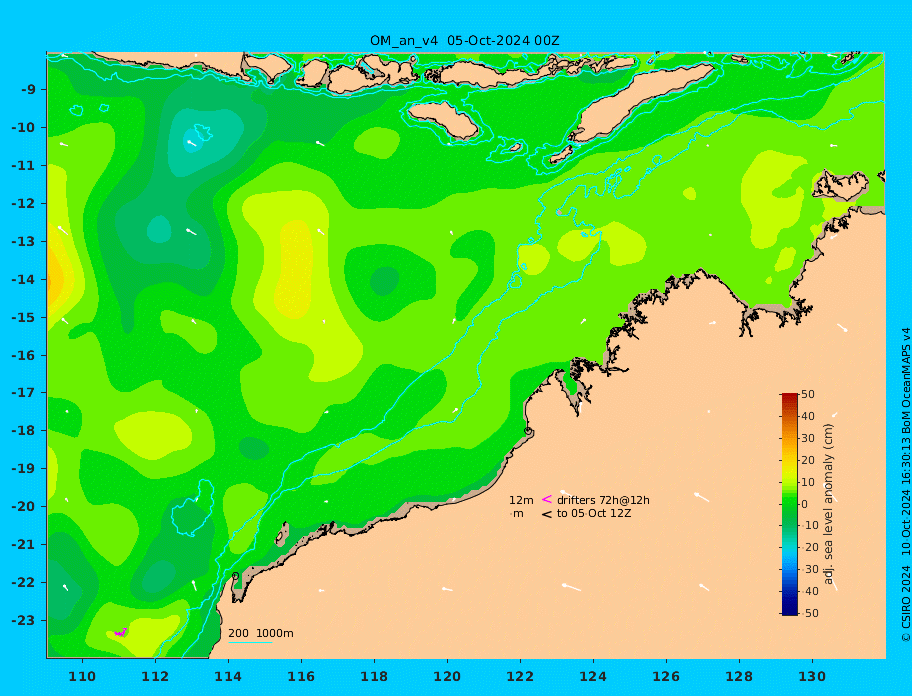Click the black arrow legend symbol
Image resolution: width=912 pixels, height=696 pixels.
[x=547, y=514]
